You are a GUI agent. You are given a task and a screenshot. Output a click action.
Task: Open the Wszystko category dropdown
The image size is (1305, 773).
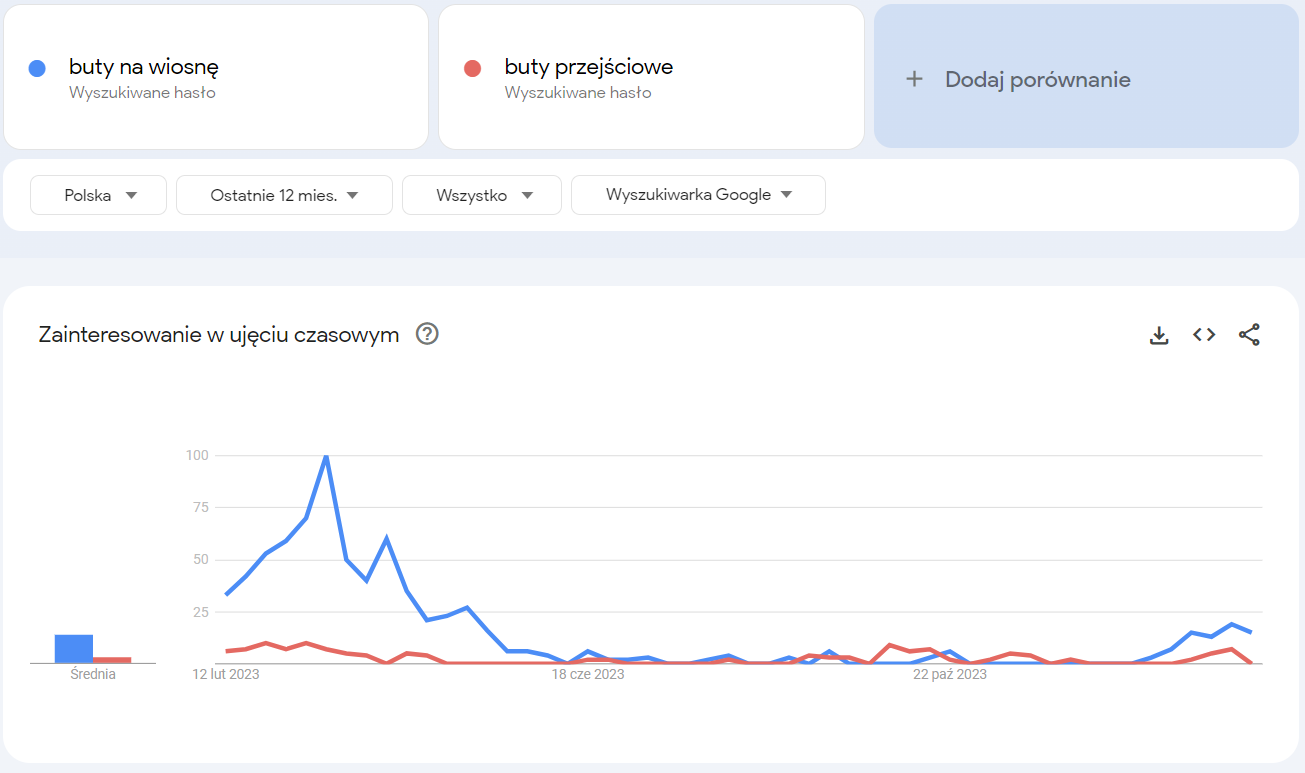click(x=481, y=195)
